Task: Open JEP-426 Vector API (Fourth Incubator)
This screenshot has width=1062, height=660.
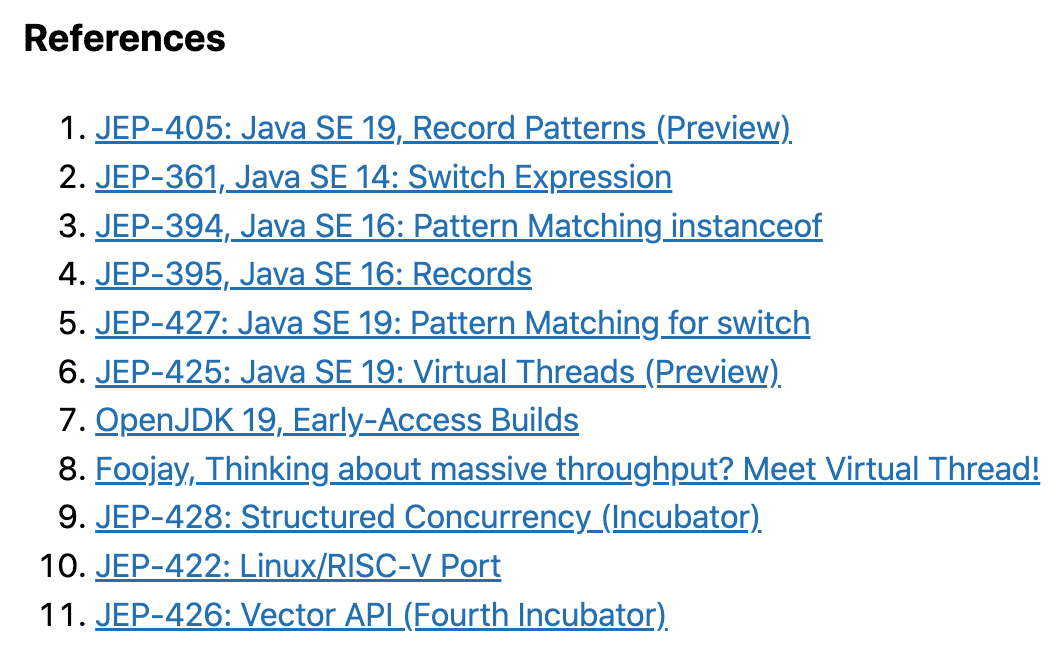Action: (381, 615)
